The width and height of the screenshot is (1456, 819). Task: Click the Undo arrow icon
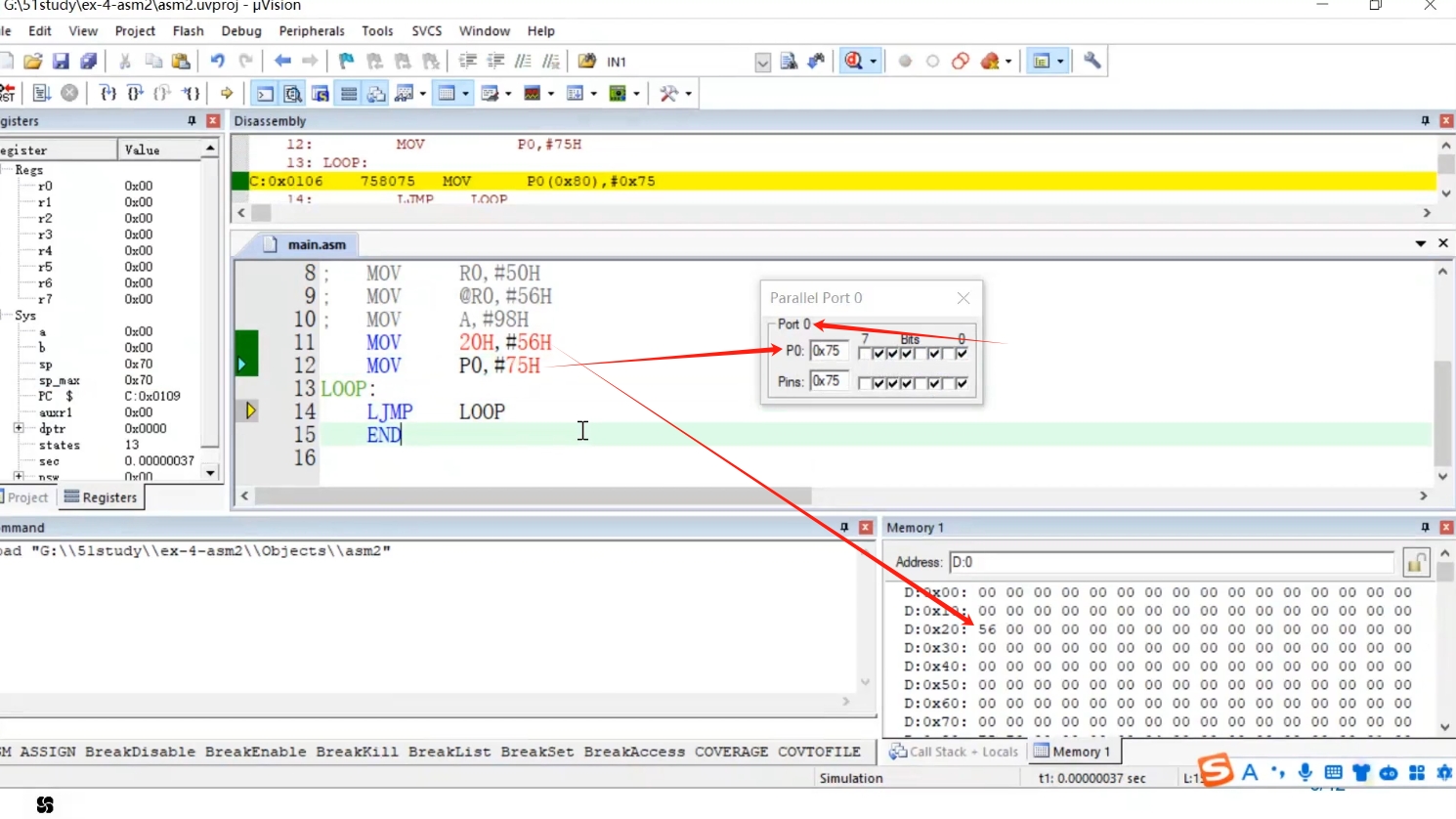pos(217,62)
